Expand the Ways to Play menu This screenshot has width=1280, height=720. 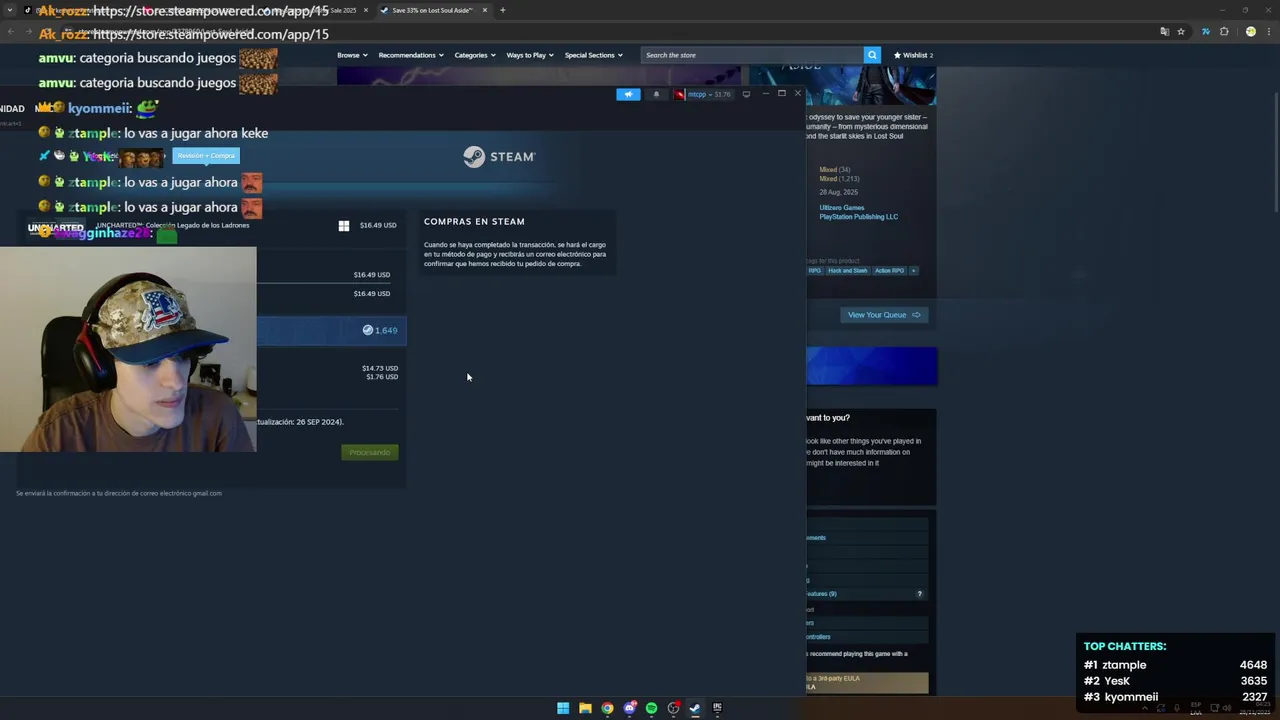(x=530, y=55)
